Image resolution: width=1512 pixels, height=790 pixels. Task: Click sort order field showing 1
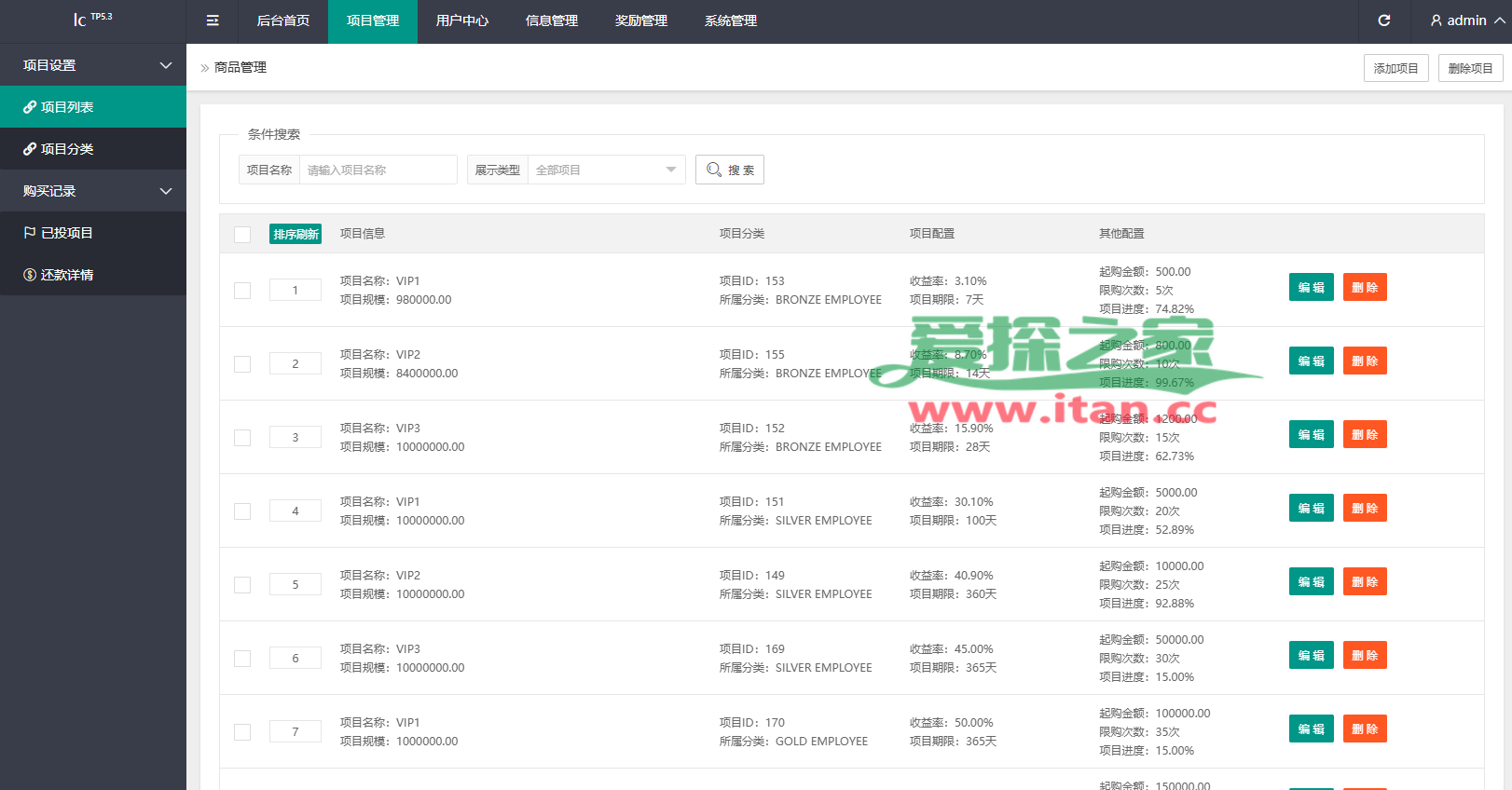tap(296, 290)
